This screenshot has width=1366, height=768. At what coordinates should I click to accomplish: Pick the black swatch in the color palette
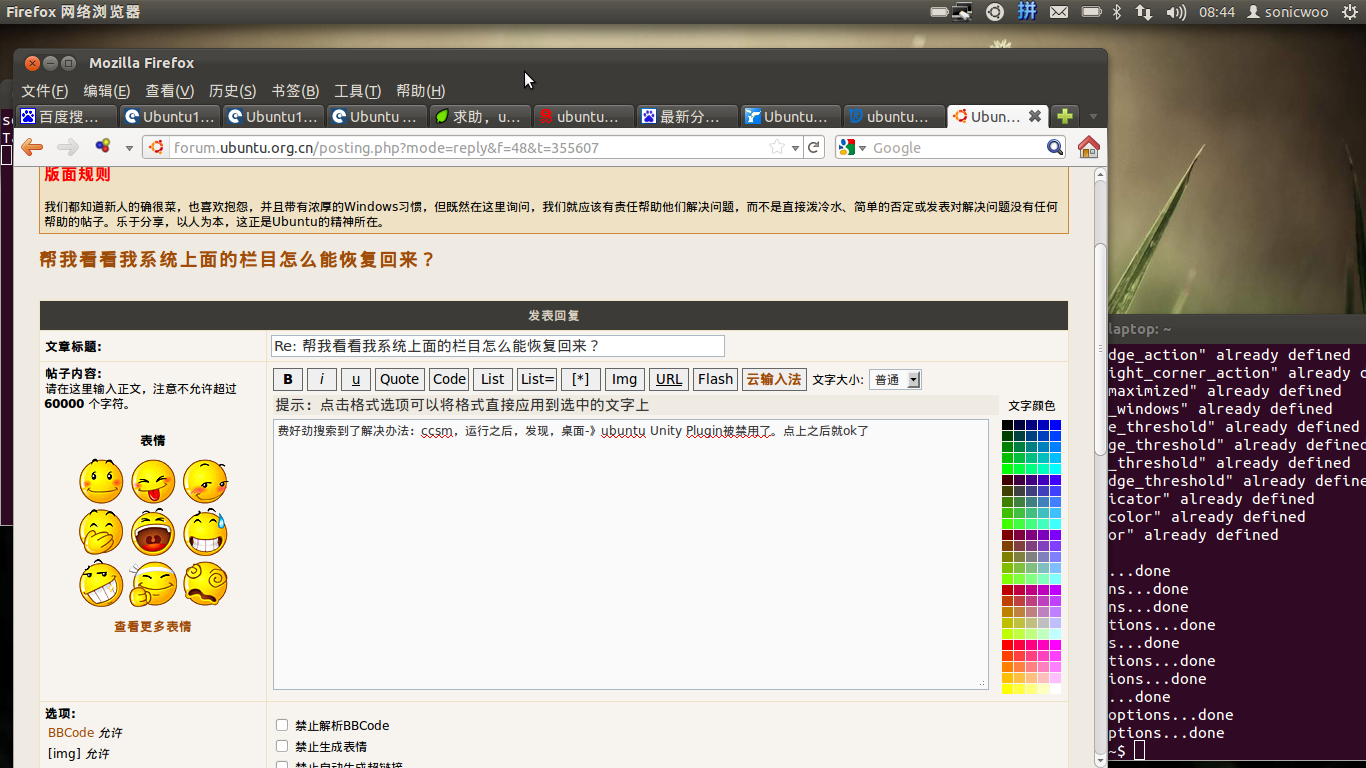point(1007,425)
